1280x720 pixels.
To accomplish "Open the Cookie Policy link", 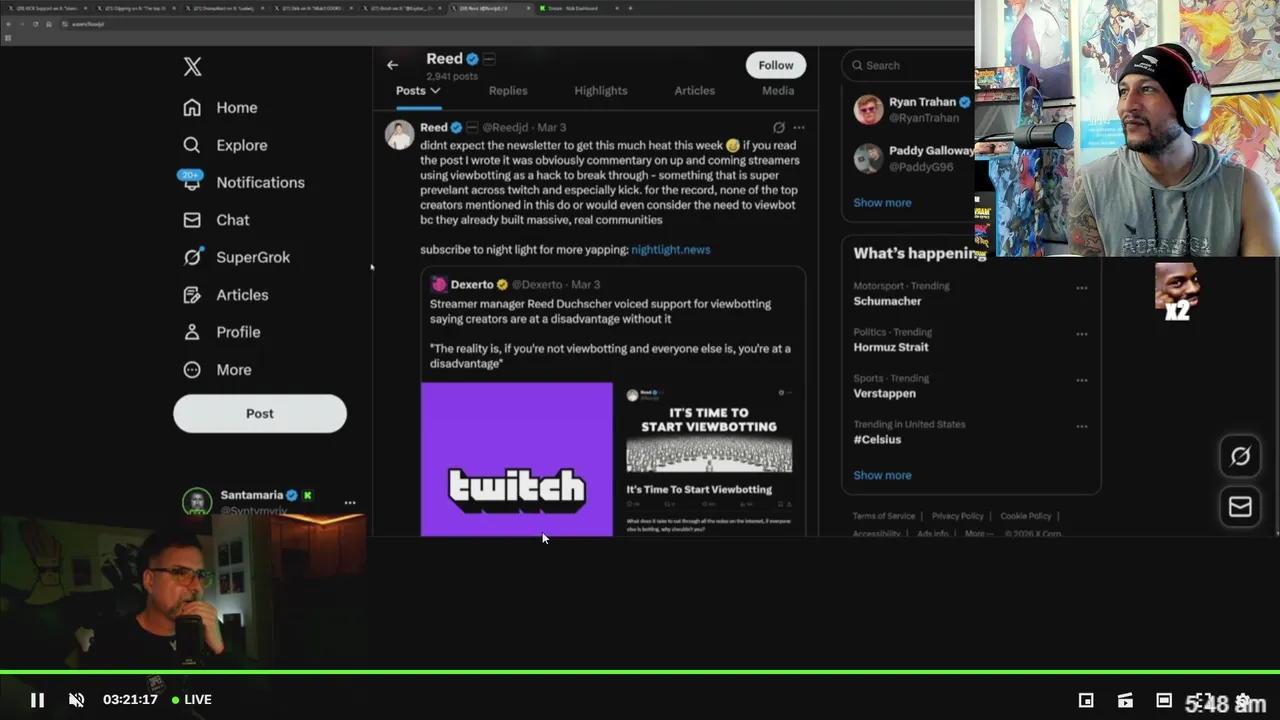I will [x=1026, y=516].
